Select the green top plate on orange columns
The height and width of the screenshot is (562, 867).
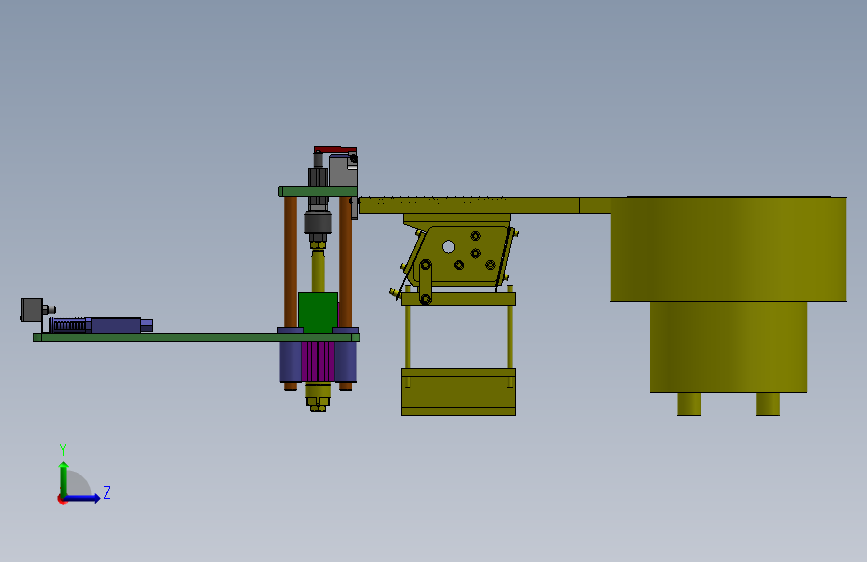(x=318, y=191)
